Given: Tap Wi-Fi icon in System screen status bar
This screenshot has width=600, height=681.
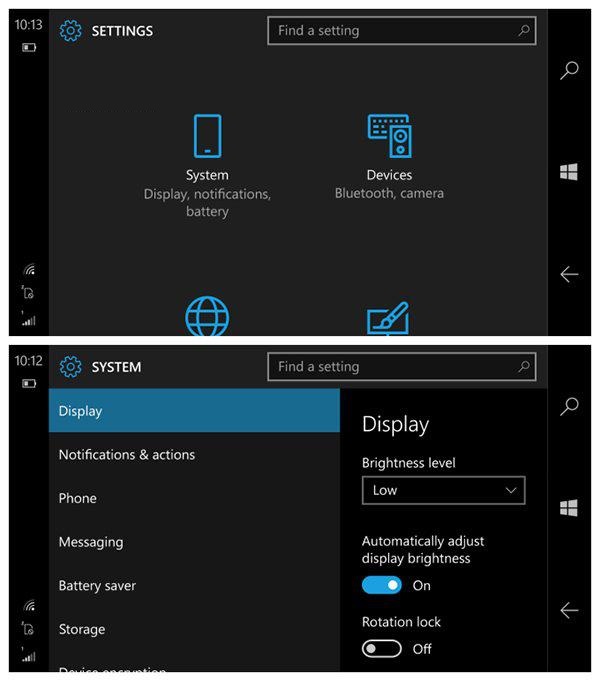Looking at the screenshot, I should click(x=30, y=605).
